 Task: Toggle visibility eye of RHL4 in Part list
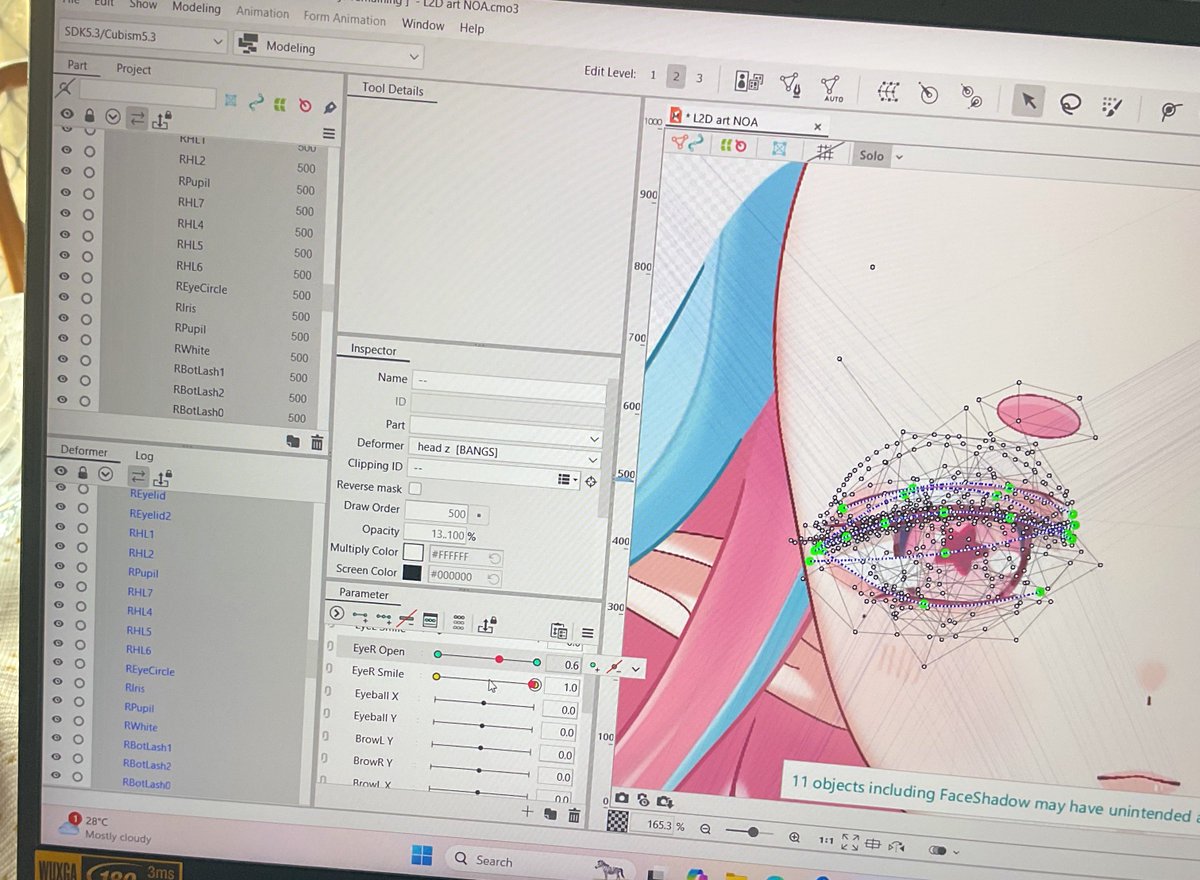tap(67, 214)
